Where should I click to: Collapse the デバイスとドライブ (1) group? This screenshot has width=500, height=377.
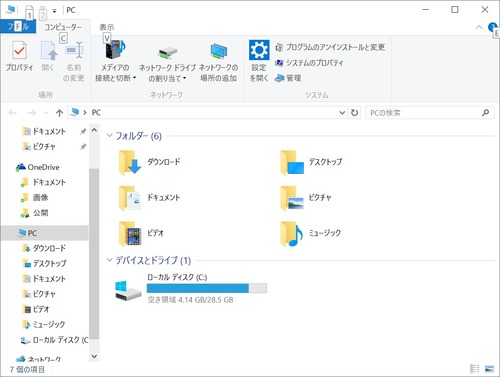tap(109, 260)
